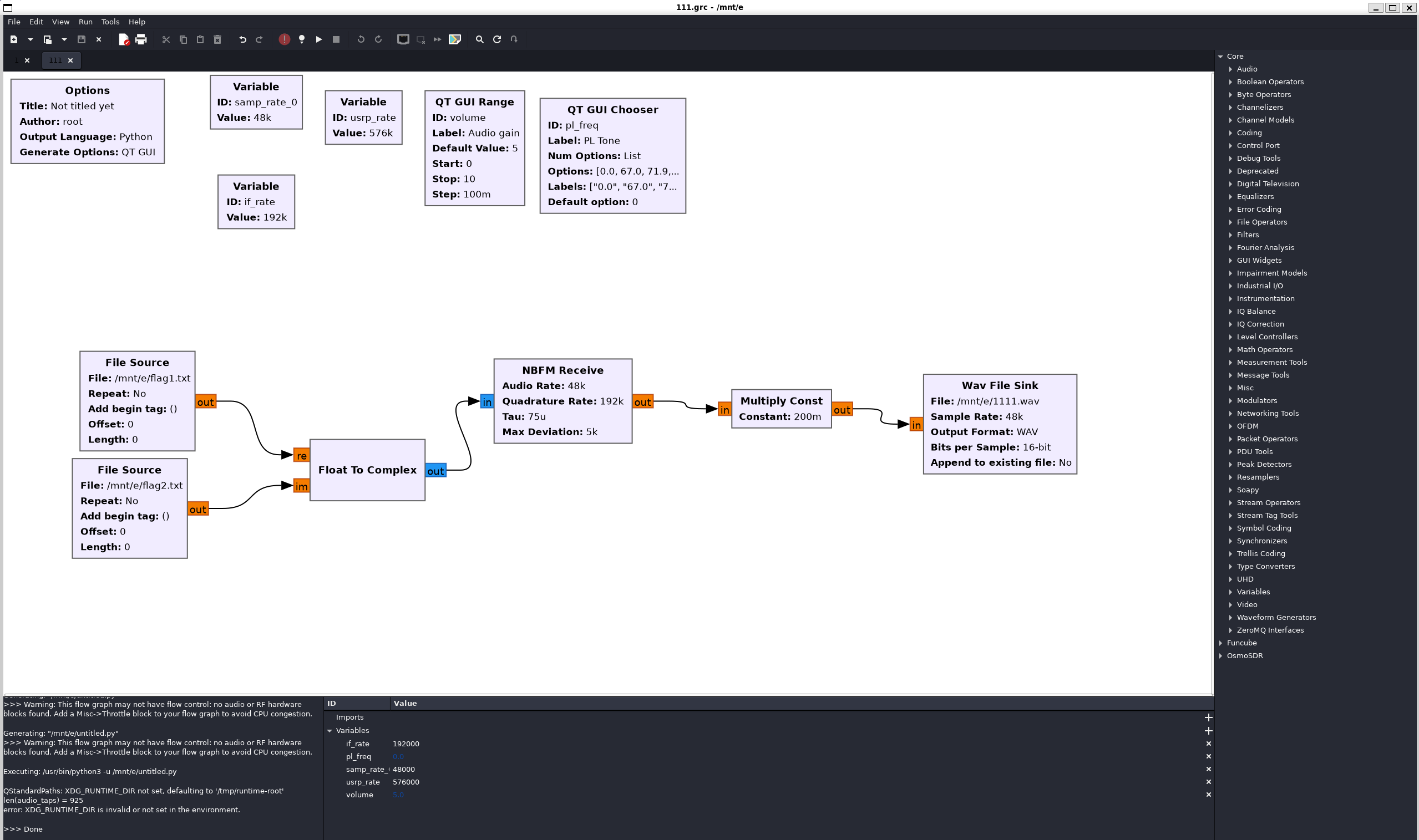Switch to the tab labeled 1
Screen dimensions: 1419x840
click(x=17, y=60)
